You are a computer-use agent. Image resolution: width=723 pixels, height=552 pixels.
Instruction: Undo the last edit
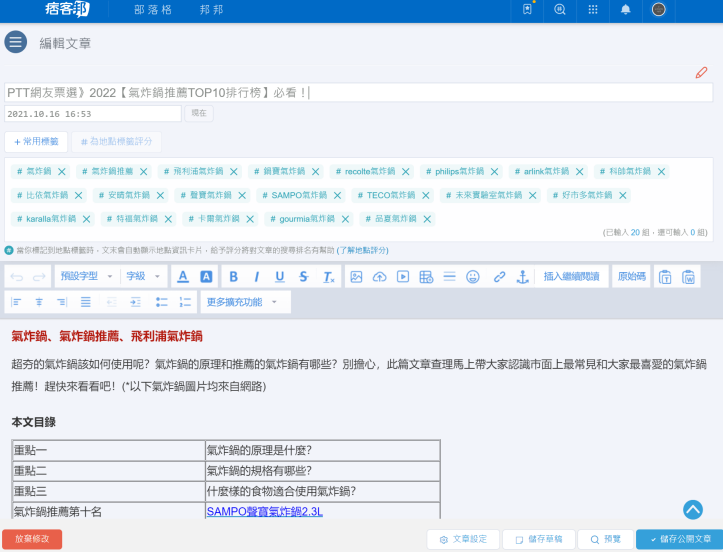pos(17,277)
